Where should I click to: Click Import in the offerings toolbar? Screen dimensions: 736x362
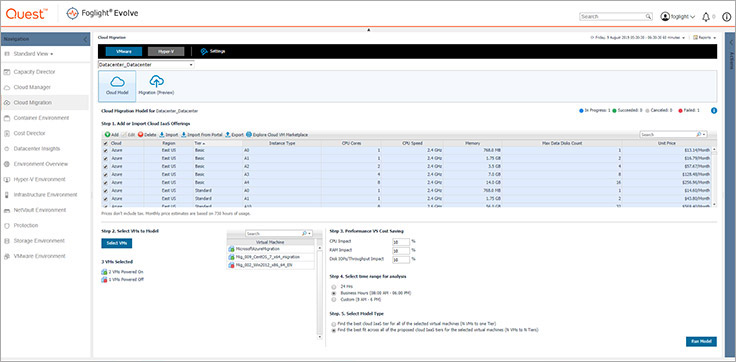click(x=169, y=135)
